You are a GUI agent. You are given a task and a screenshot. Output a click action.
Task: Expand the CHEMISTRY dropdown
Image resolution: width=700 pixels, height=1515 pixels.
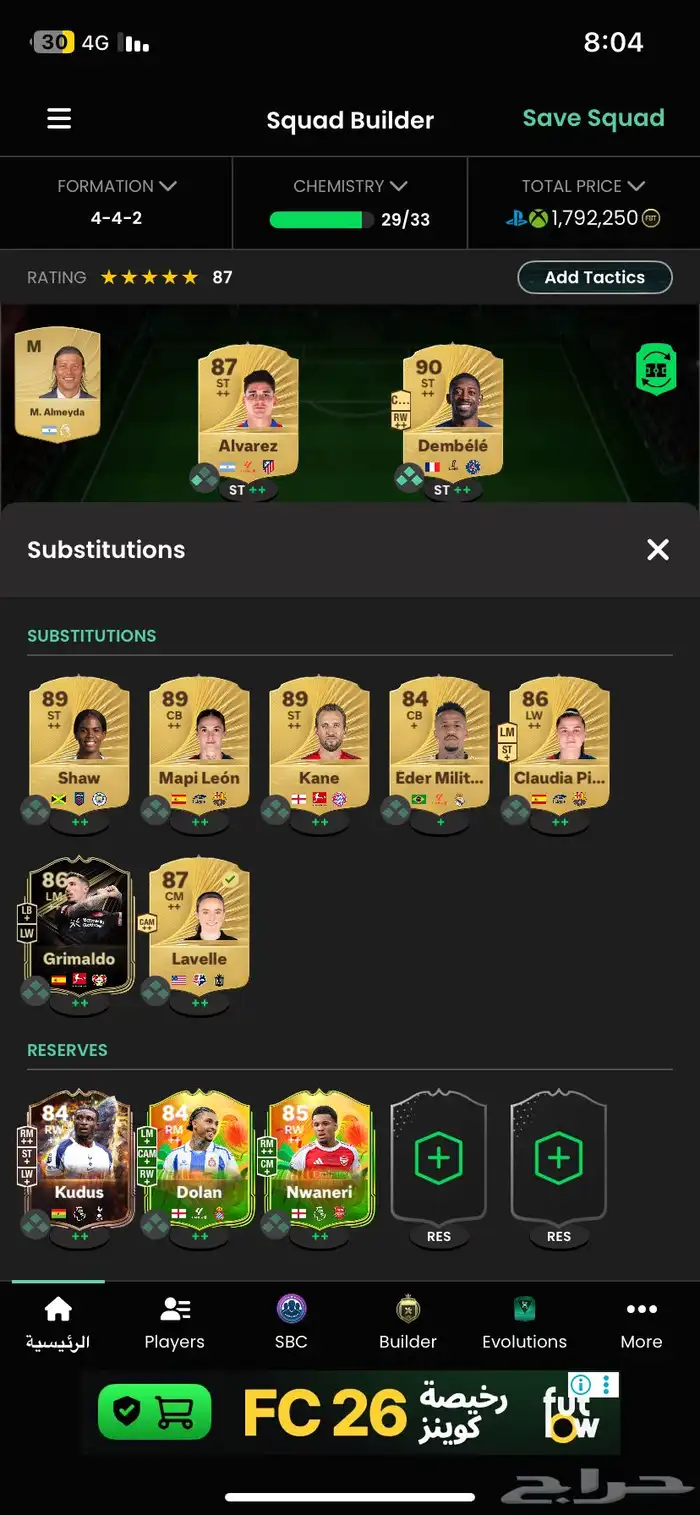pyautogui.click(x=350, y=186)
